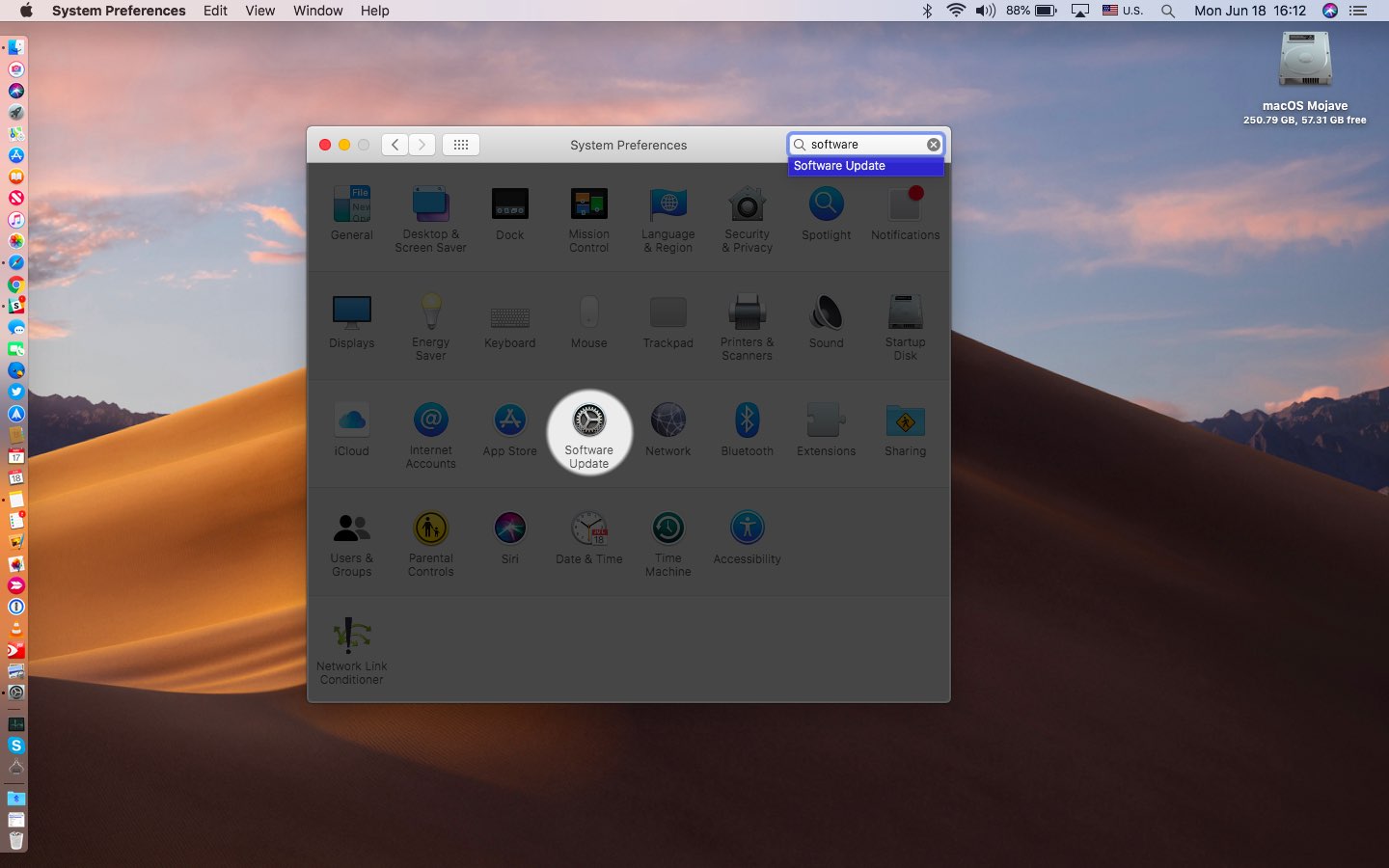This screenshot has height=868, width=1389.
Task: Expand the Spotlight search in menu bar
Action: click(1167, 11)
